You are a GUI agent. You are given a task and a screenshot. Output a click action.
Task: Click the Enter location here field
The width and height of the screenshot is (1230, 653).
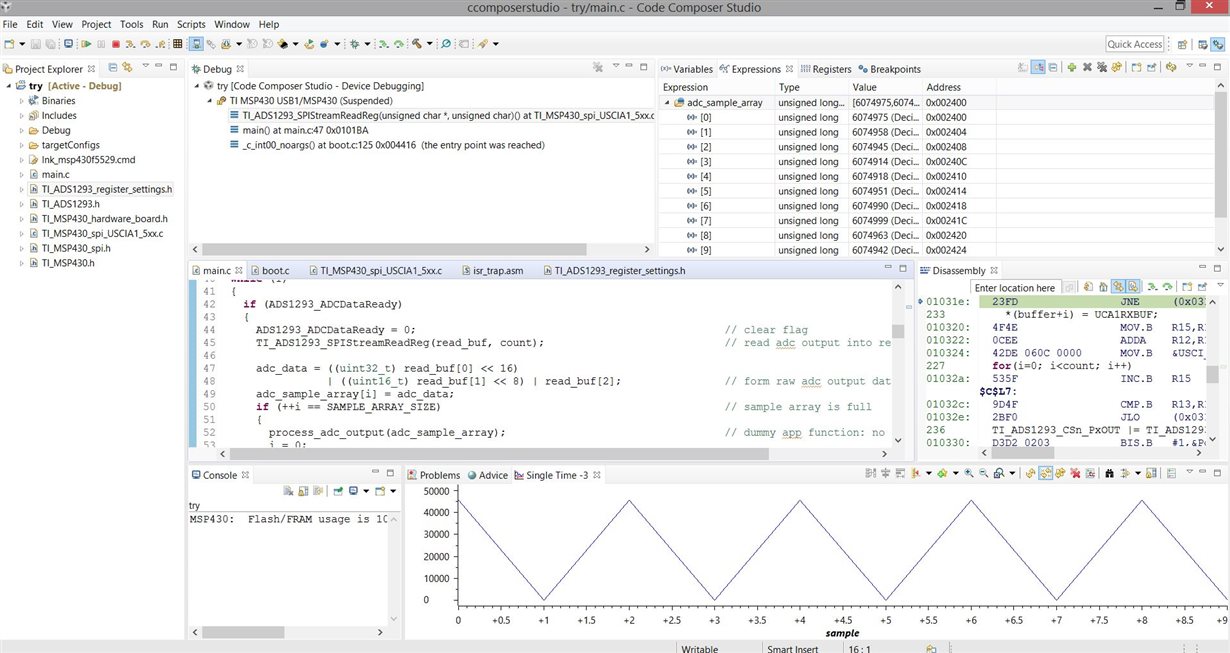1015,288
